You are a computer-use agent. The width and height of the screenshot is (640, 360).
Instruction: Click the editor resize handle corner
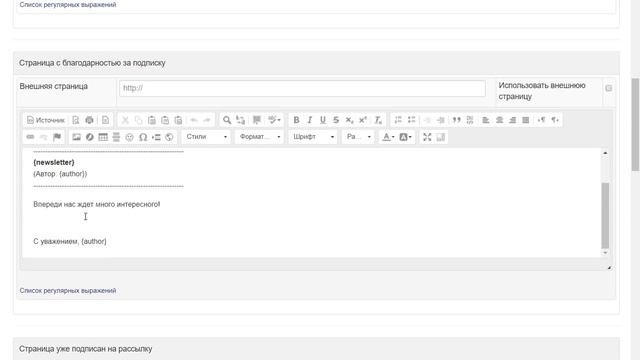click(609, 267)
